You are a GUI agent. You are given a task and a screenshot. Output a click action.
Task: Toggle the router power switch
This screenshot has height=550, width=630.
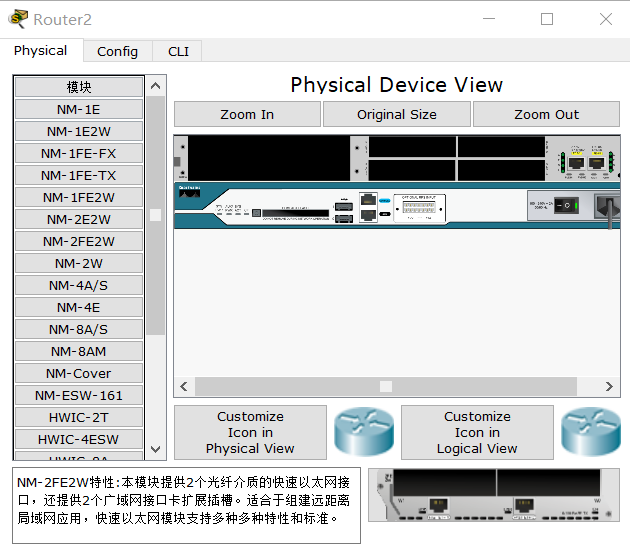pos(567,205)
